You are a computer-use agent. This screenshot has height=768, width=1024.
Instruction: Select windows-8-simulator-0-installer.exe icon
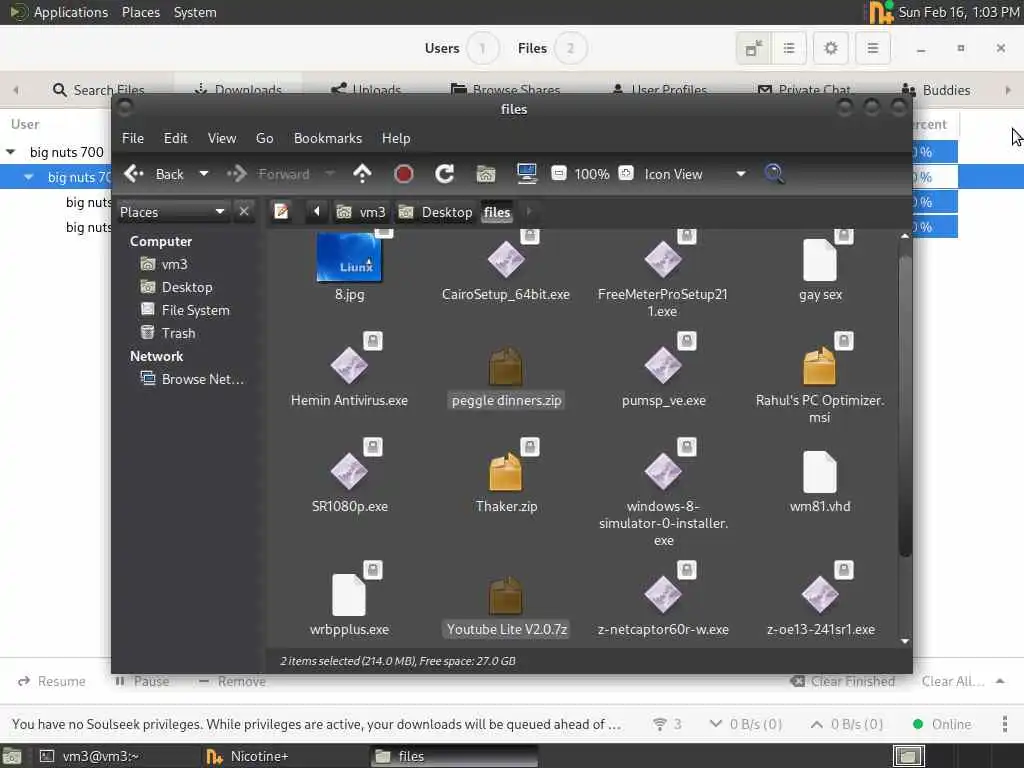tap(663, 472)
